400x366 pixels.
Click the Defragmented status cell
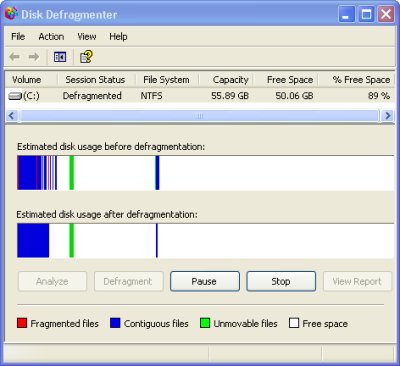(x=92, y=96)
